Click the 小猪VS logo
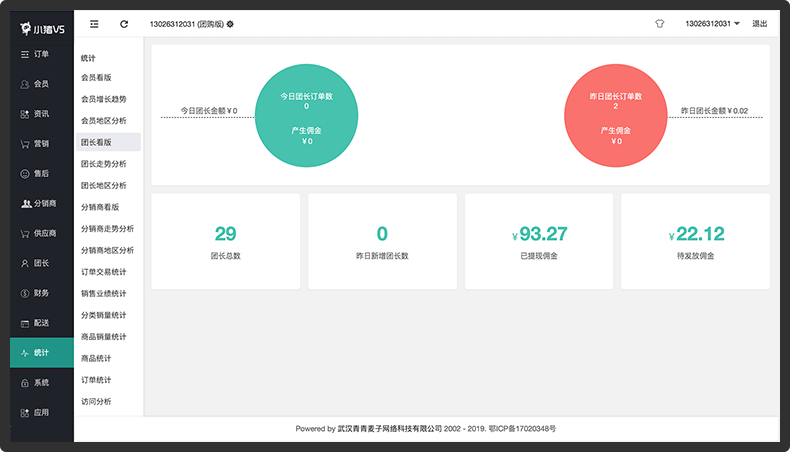 pos(42,29)
